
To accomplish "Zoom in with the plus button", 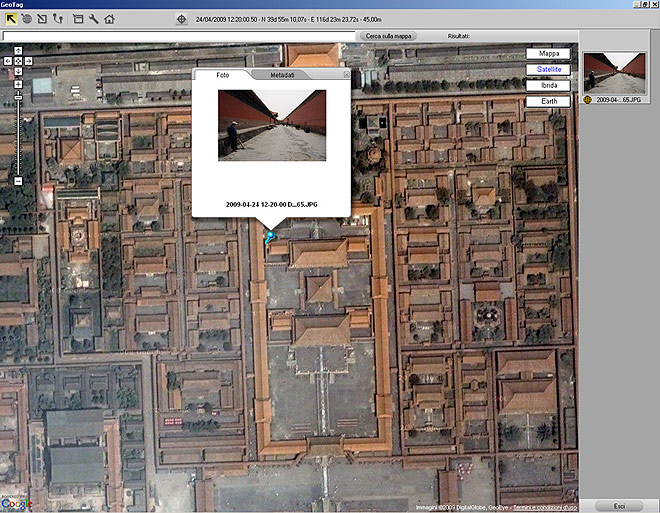I will pyautogui.click(x=18, y=84).
